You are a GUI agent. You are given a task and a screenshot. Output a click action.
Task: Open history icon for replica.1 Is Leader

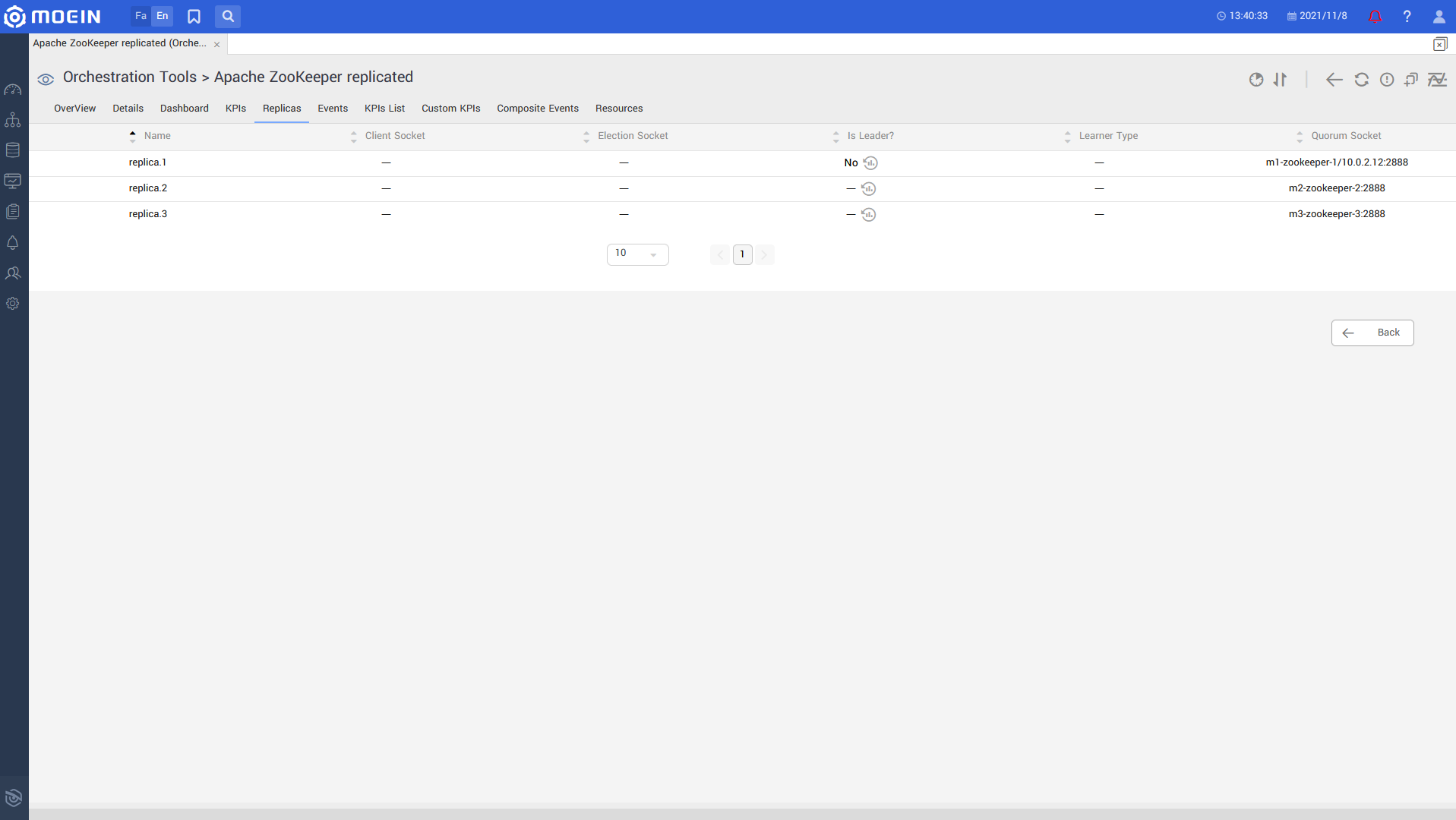click(x=870, y=163)
